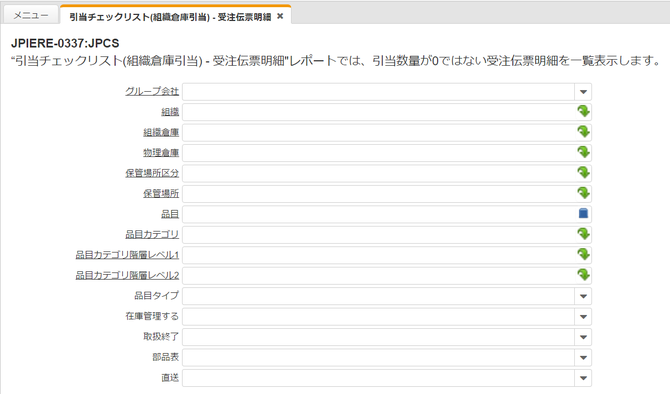Click the 組織 label link
Viewport: 670px width, 394px height.
(170, 112)
